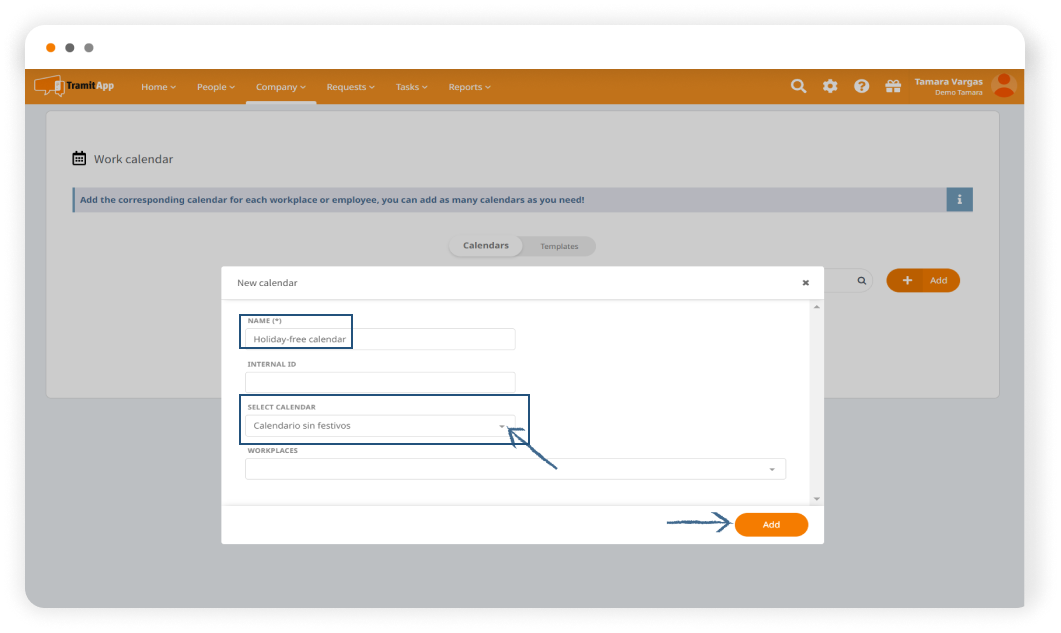Click the help question mark icon
The width and height of the screenshot is (1061, 633).
[861, 87]
